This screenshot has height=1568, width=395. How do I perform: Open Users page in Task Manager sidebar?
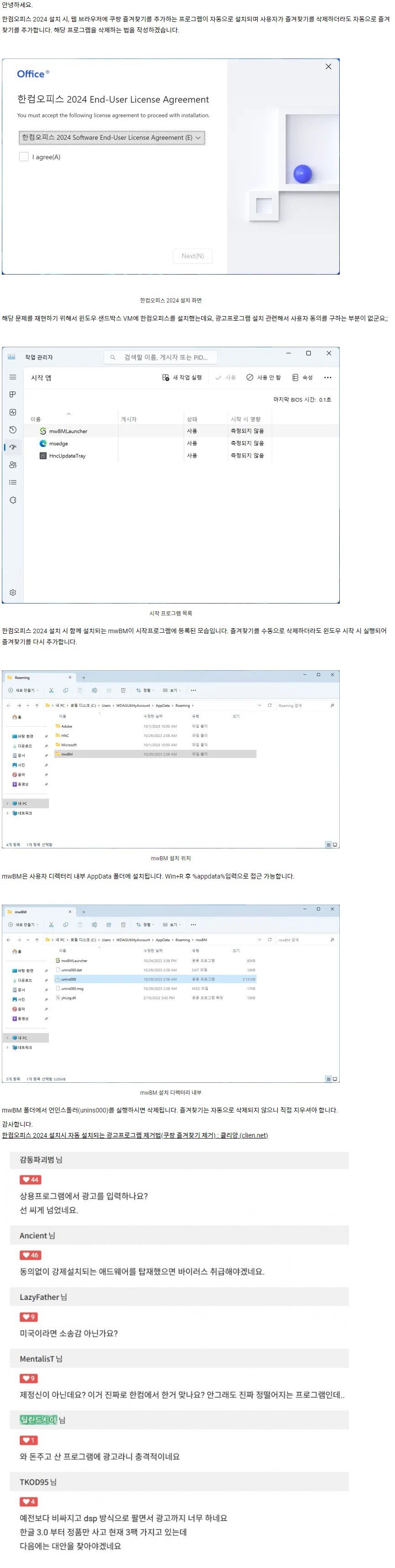[13, 465]
